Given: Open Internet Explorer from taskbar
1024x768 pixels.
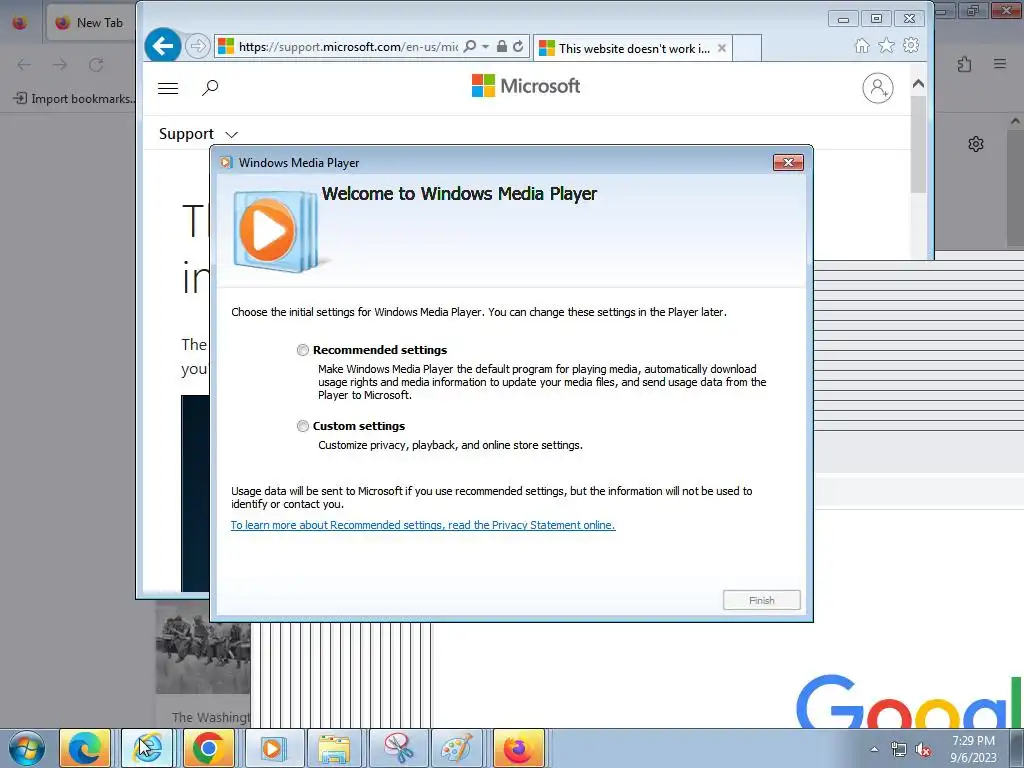Looking at the screenshot, I should (x=147, y=748).
